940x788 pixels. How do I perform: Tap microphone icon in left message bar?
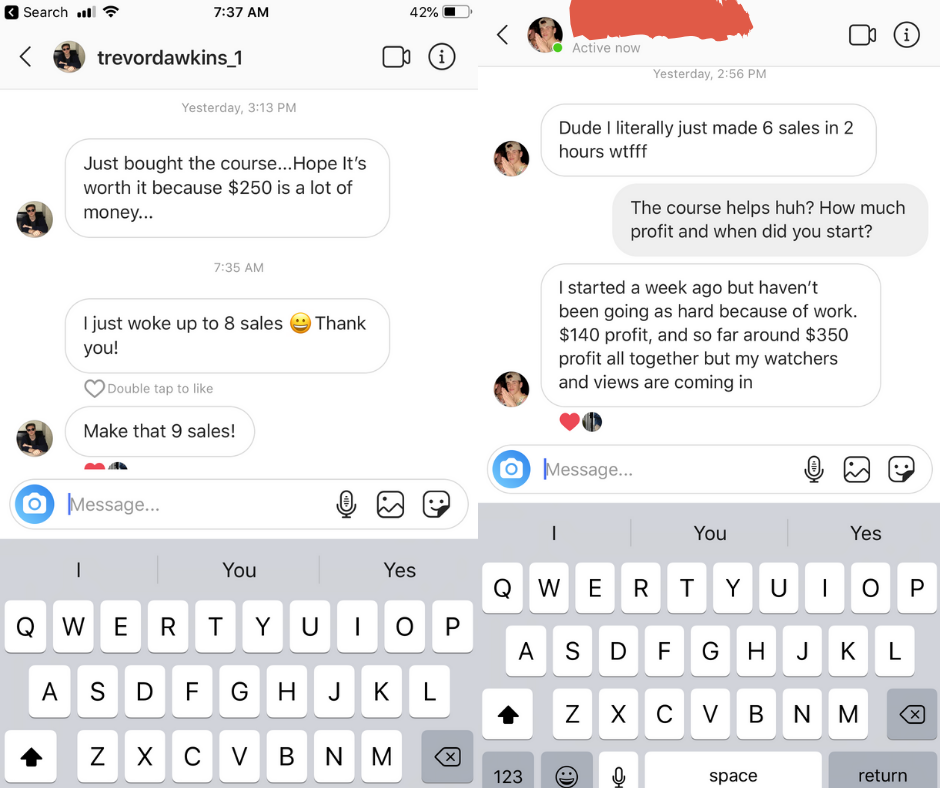tap(346, 504)
